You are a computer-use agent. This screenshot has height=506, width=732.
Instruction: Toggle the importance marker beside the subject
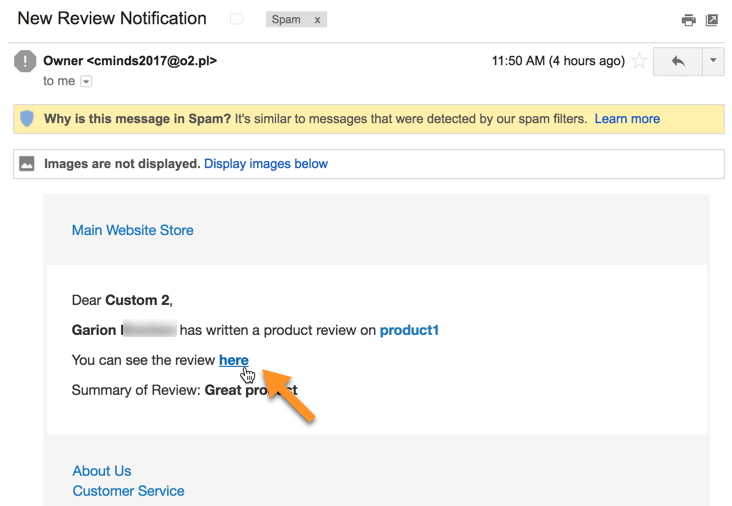pyautogui.click(x=236, y=19)
